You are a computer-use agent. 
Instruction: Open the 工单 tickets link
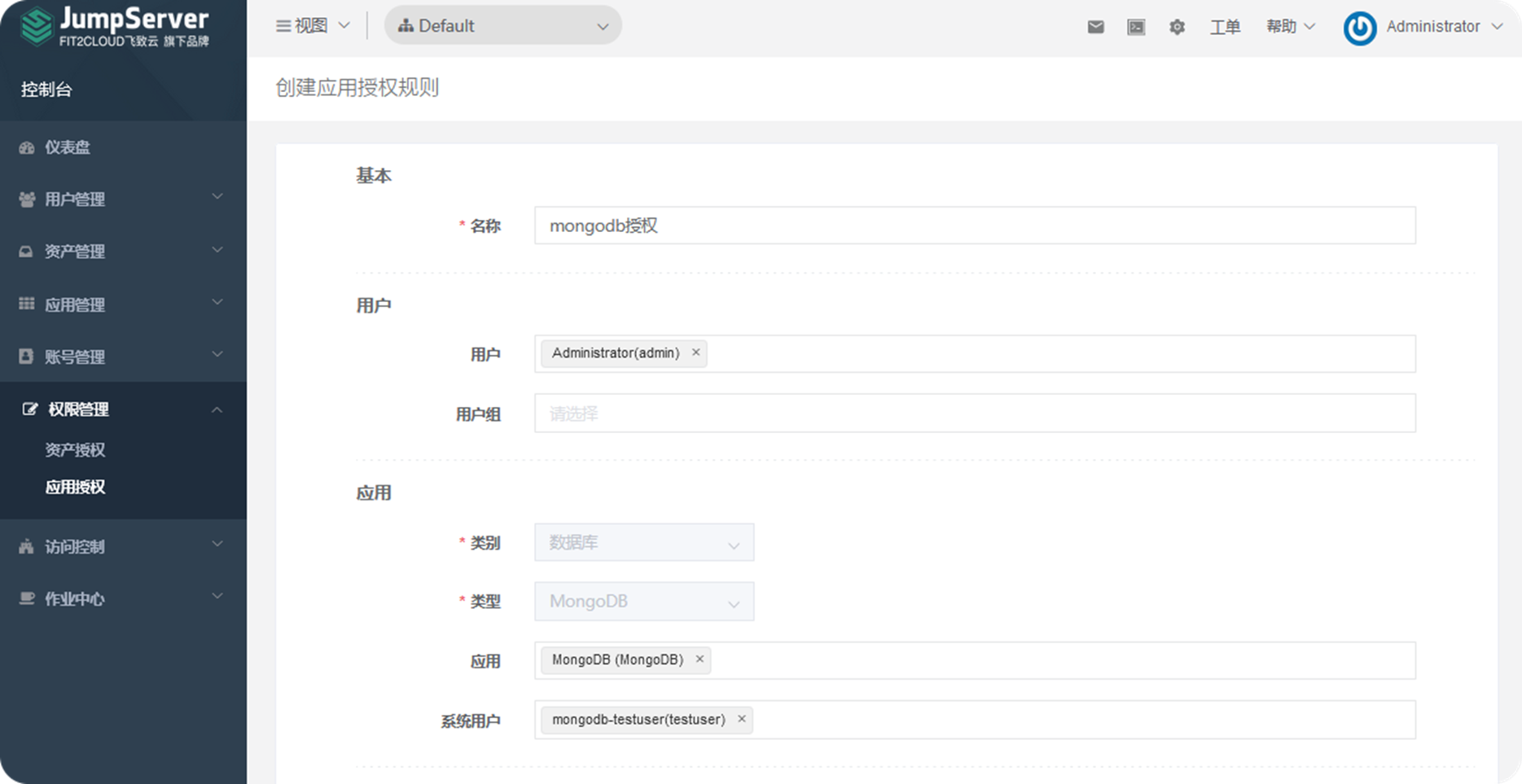pyautogui.click(x=1226, y=27)
